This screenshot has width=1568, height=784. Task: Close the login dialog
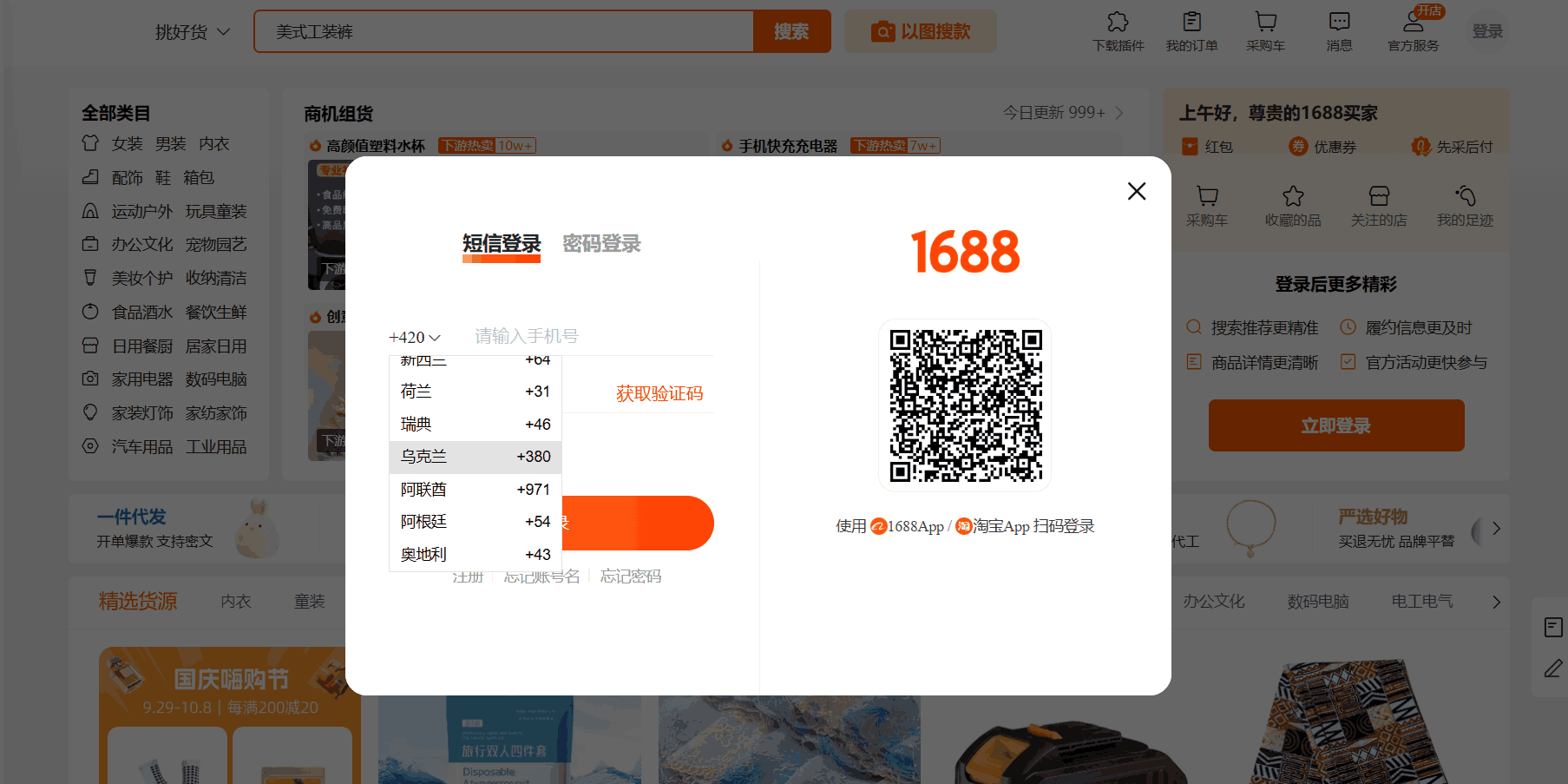pyautogui.click(x=1137, y=191)
